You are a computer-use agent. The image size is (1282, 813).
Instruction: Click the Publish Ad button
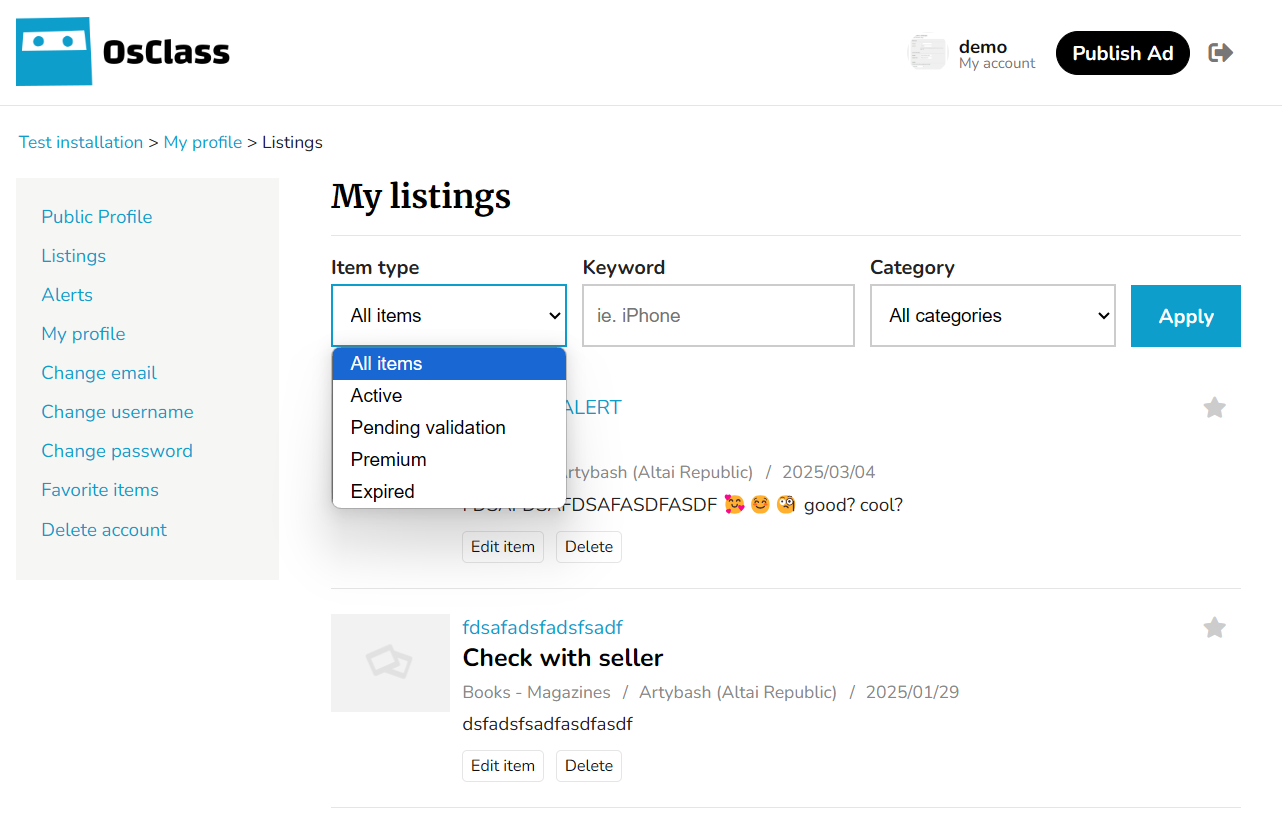pyautogui.click(x=1123, y=53)
